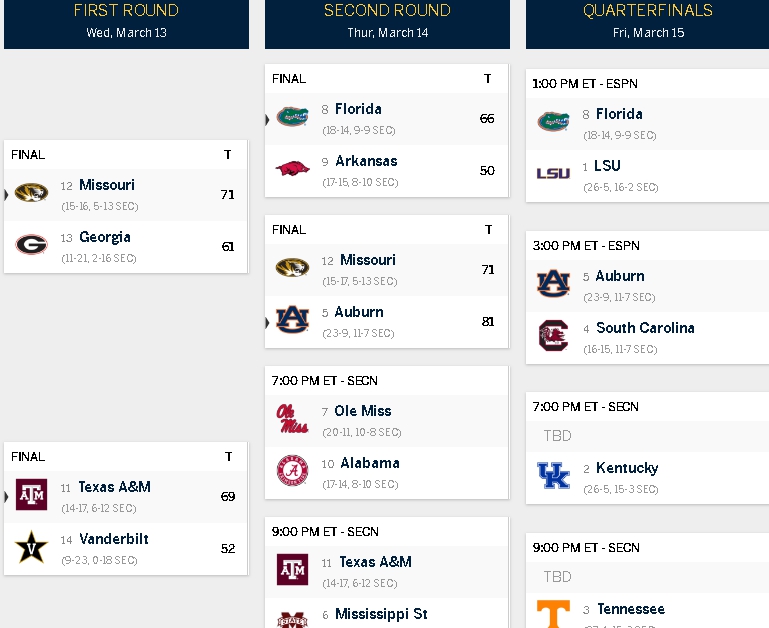
Task: Click the Tennessee T logo
Action: click(553, 614)
